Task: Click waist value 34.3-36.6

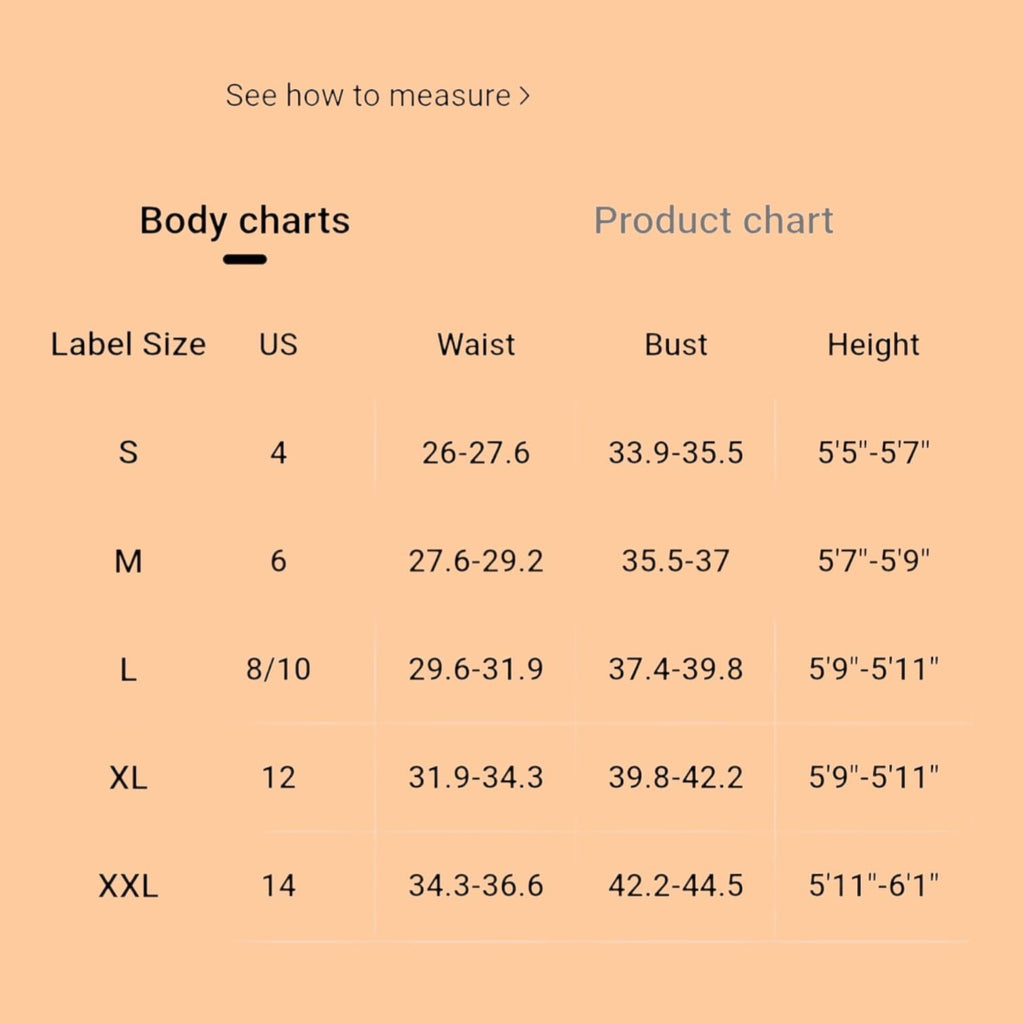Action: (476, 886)
